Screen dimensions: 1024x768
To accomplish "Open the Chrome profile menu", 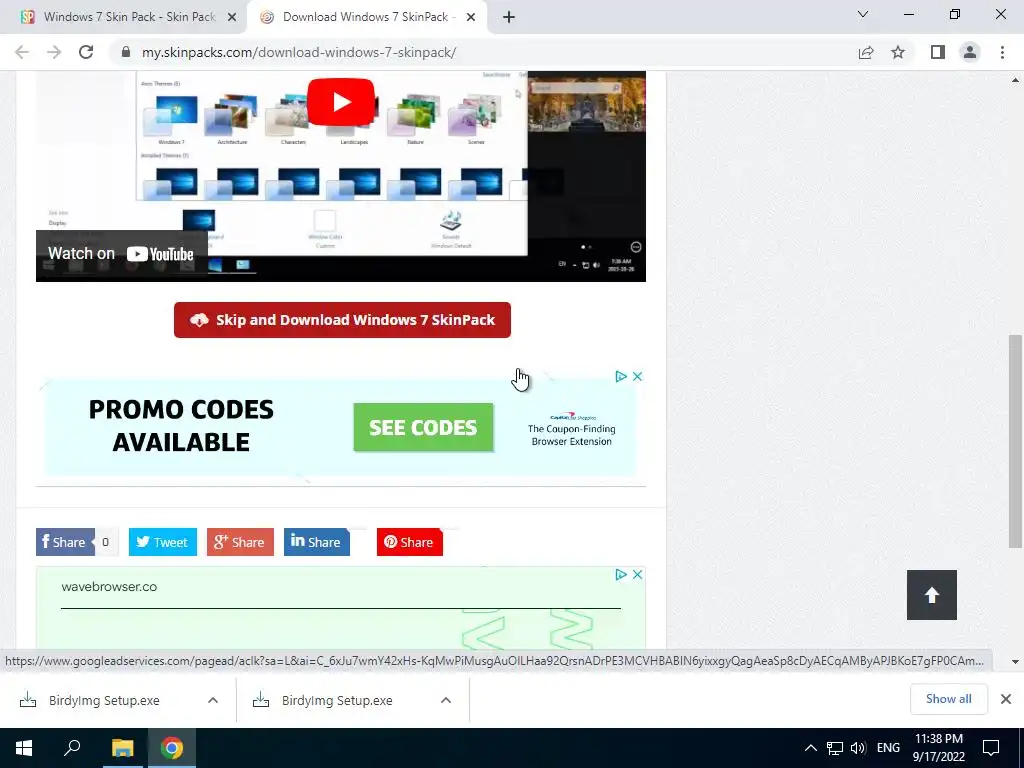I will pyautogui.click(x=970, y=52).
